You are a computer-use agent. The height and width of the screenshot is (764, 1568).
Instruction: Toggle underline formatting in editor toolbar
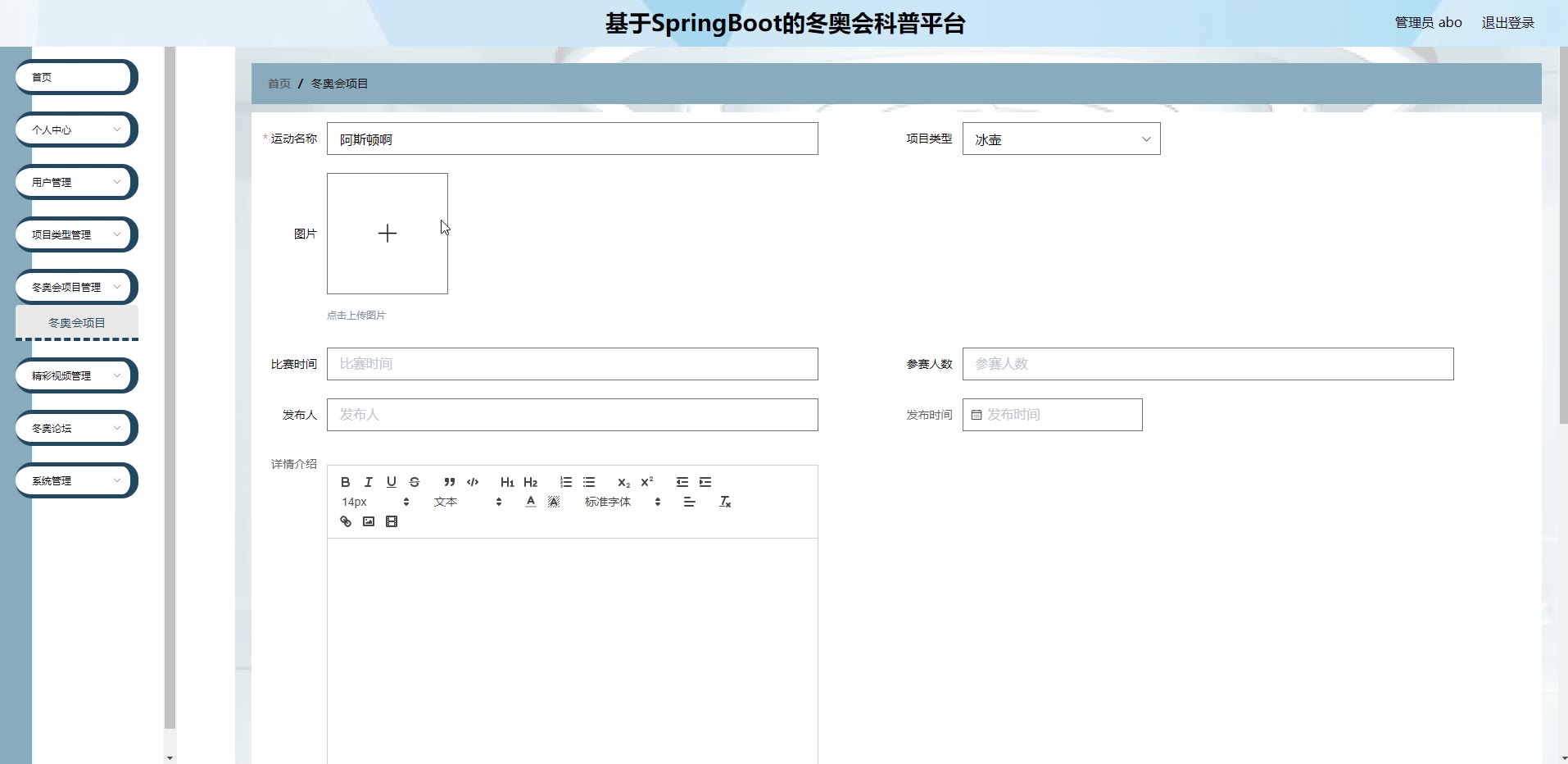click(x=392, y=482)
